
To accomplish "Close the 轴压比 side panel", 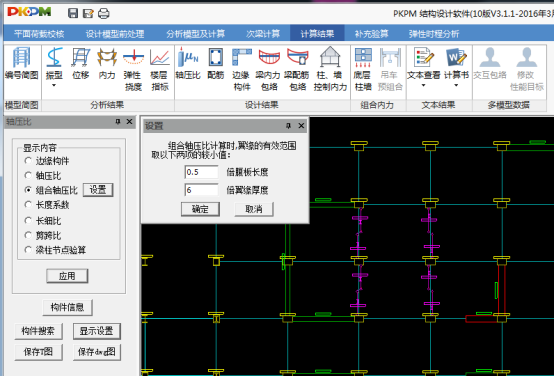I will tap(130, 122).
